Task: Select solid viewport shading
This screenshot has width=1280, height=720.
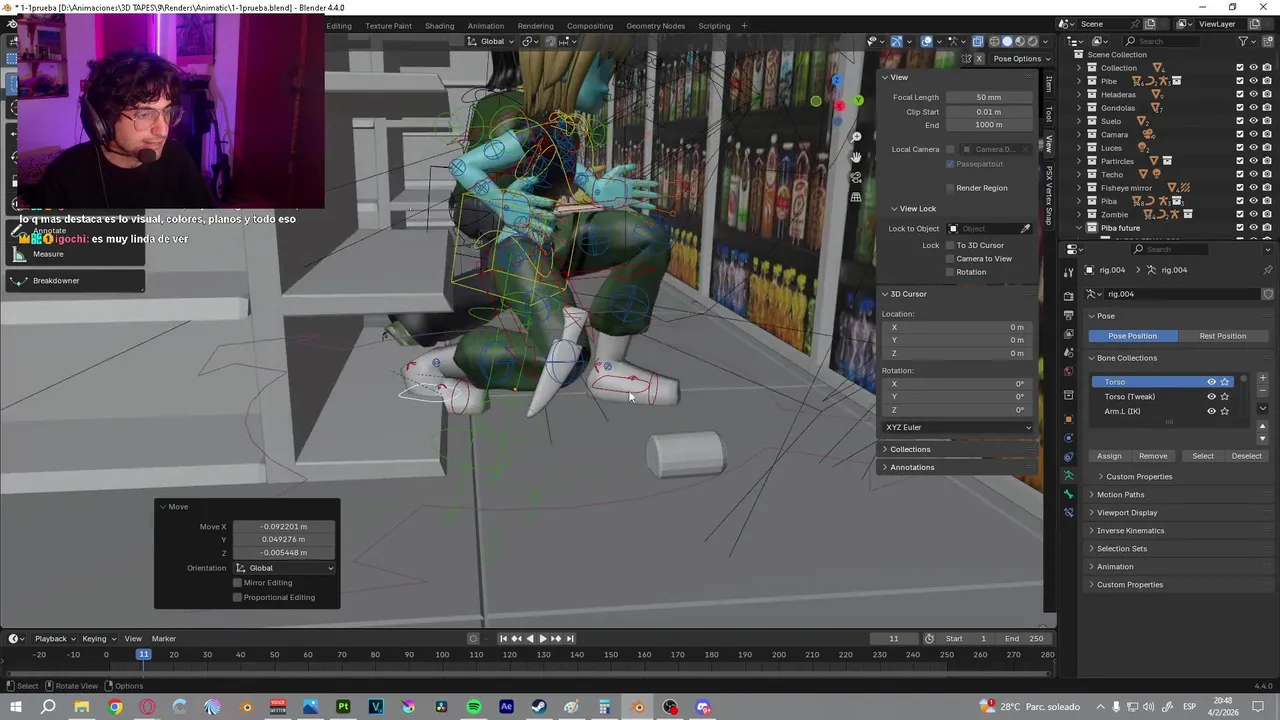Action: (1007, 41)
